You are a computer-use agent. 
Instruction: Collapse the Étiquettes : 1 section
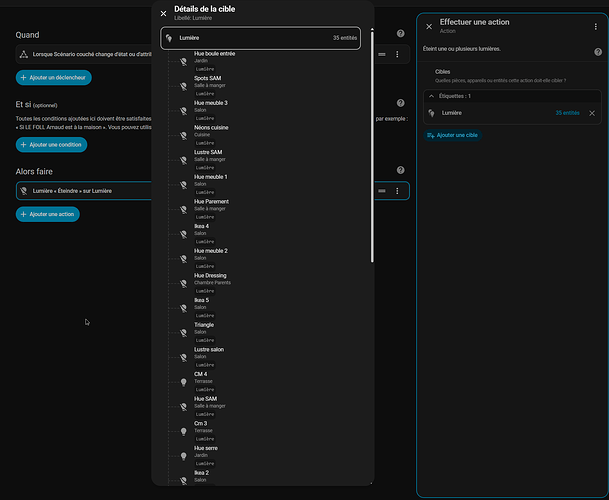pos(432,96)
